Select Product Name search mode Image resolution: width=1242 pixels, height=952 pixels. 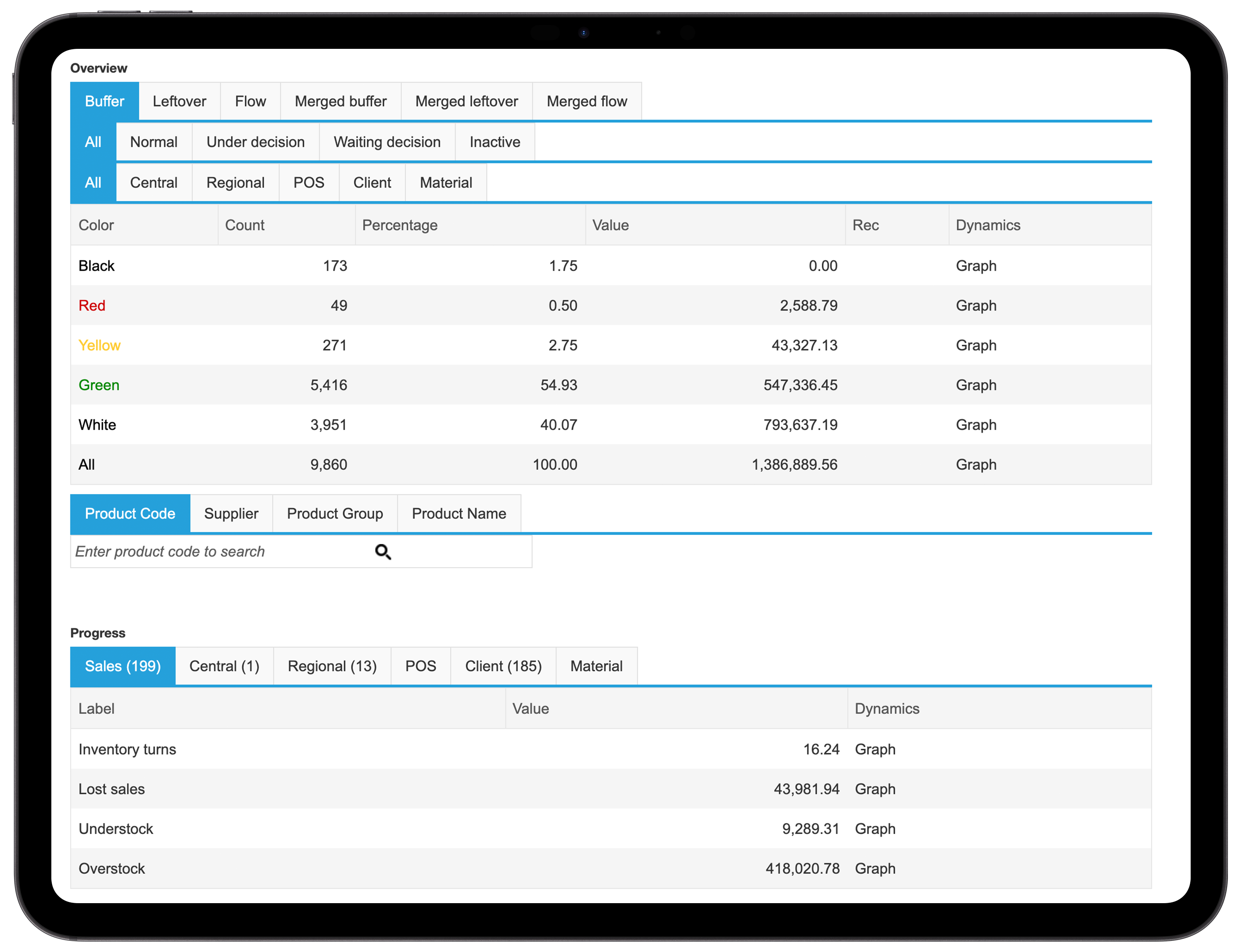point(459,513)
